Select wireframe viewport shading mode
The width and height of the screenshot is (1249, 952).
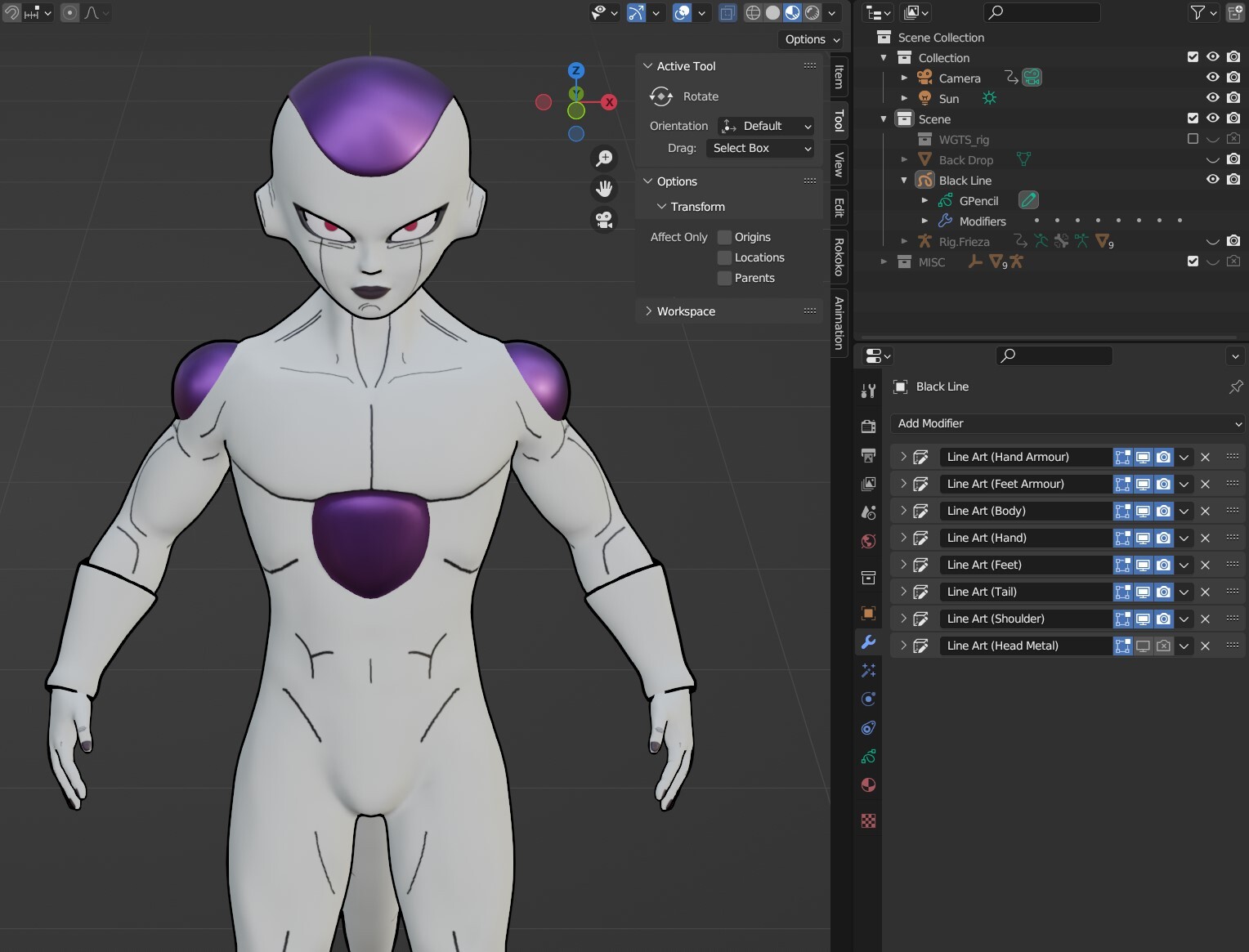753,12
